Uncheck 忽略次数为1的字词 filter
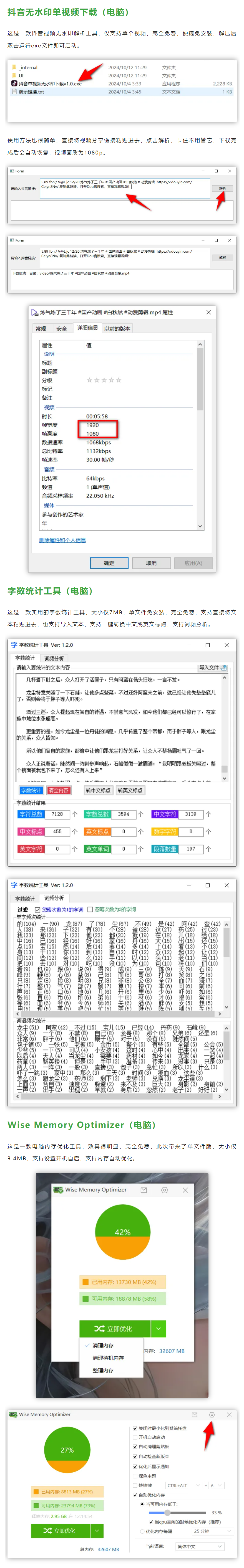244x1568 pixels. tap(37, 909)
